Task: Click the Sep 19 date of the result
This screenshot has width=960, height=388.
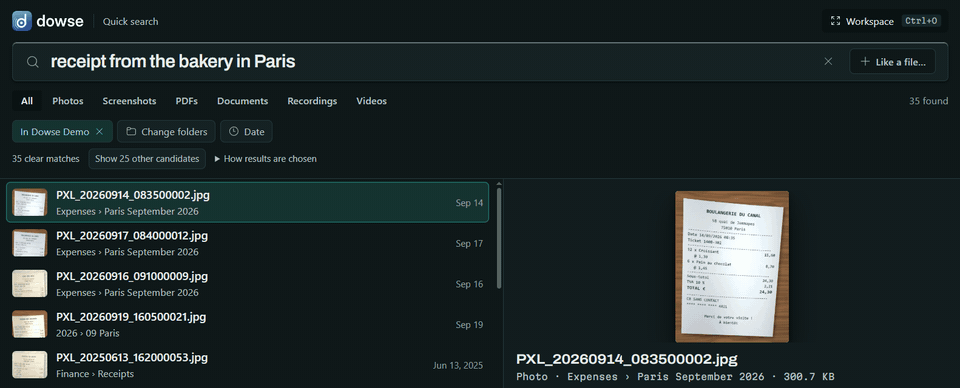Action: 470,325
